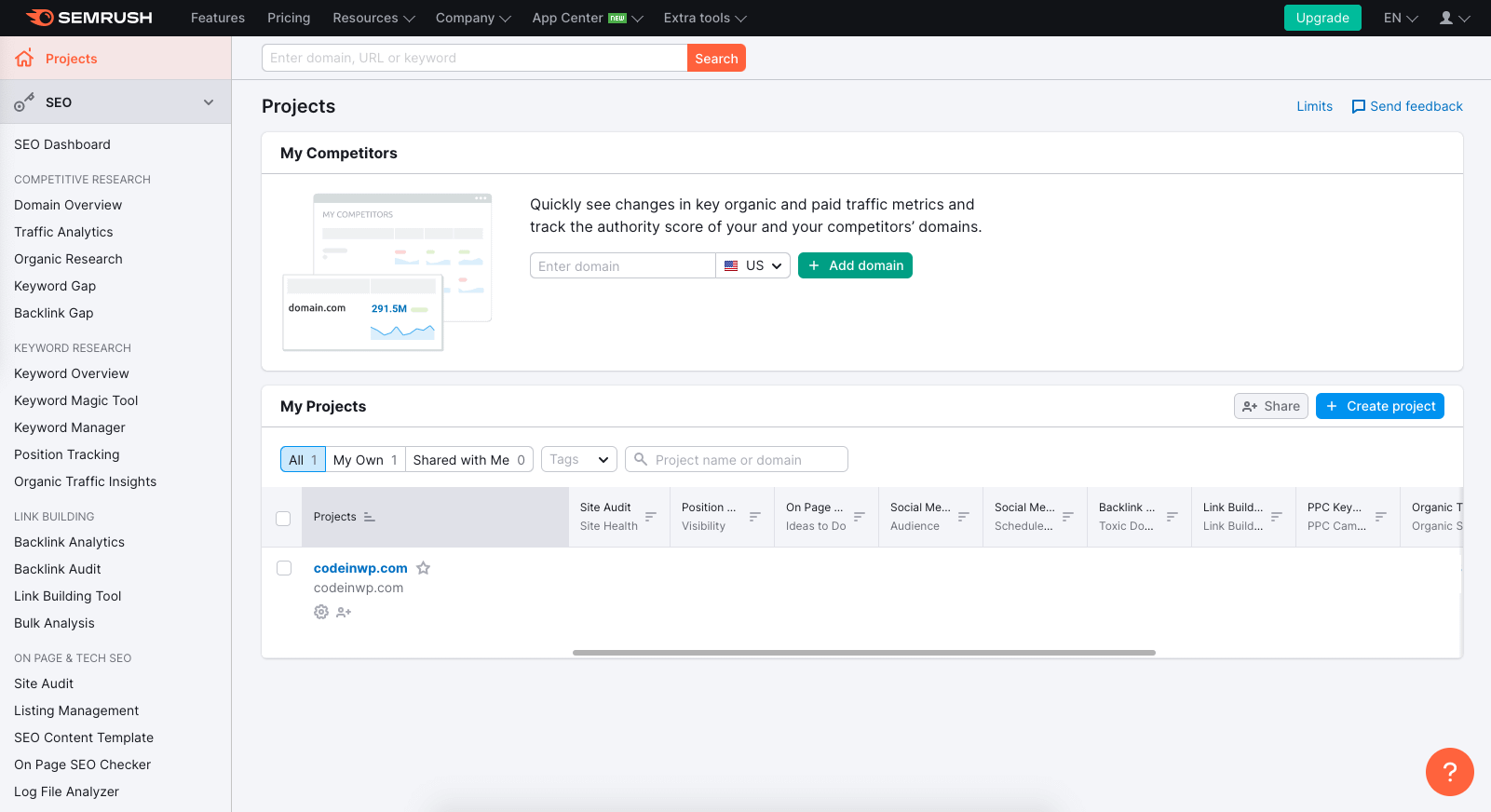
Task: Click Link Building column sort icon
Action: tap(1277, 516)
